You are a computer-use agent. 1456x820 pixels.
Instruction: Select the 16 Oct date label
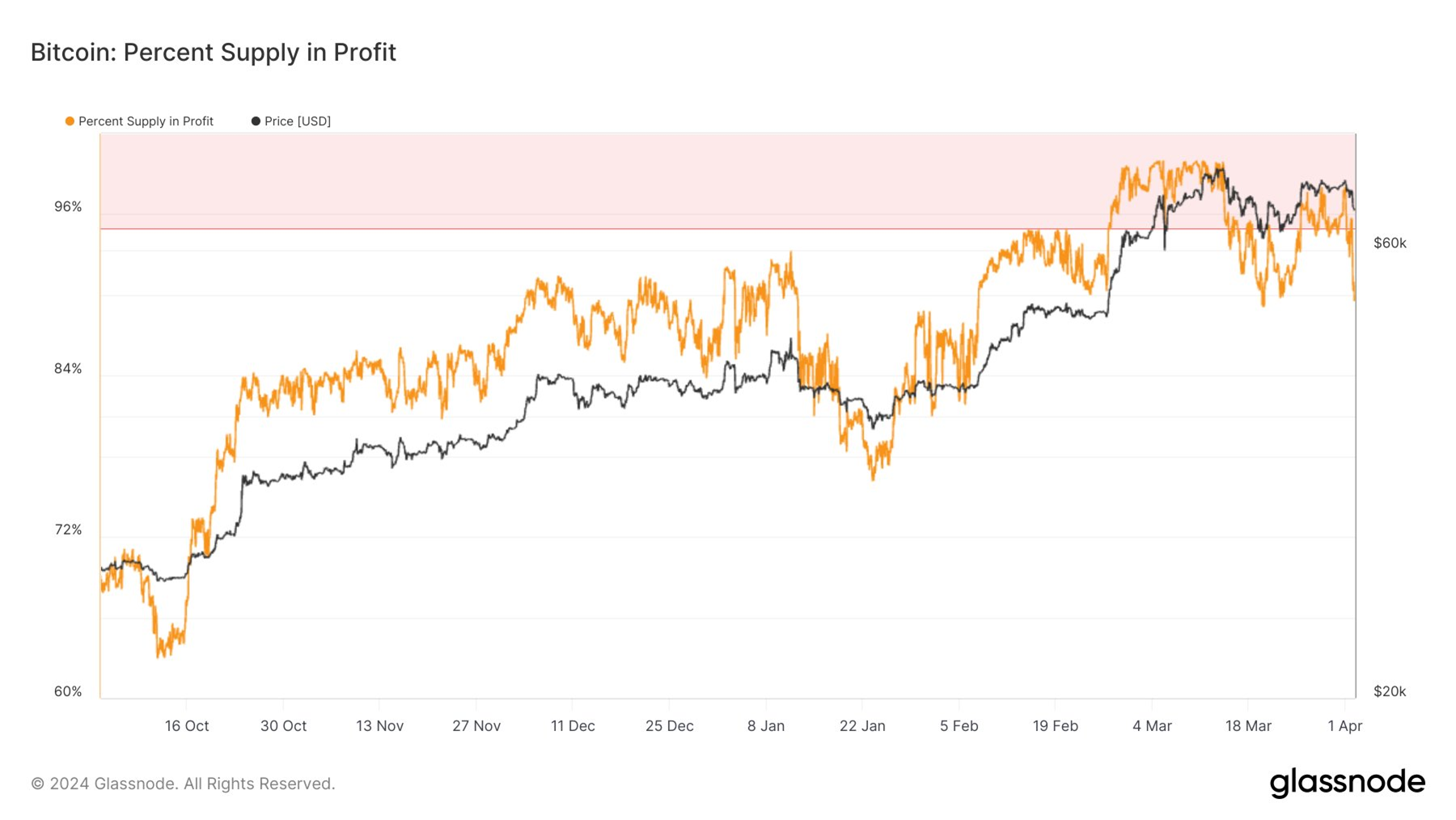[187, 726]
